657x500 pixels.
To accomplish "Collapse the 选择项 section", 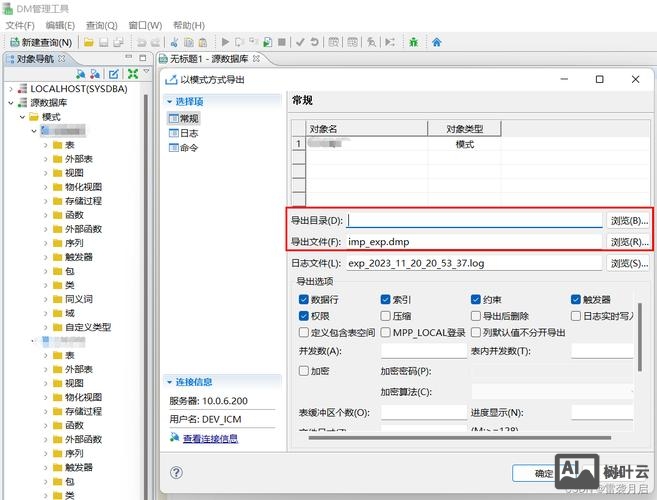I will pyautogui.click(x=170, y=101).
